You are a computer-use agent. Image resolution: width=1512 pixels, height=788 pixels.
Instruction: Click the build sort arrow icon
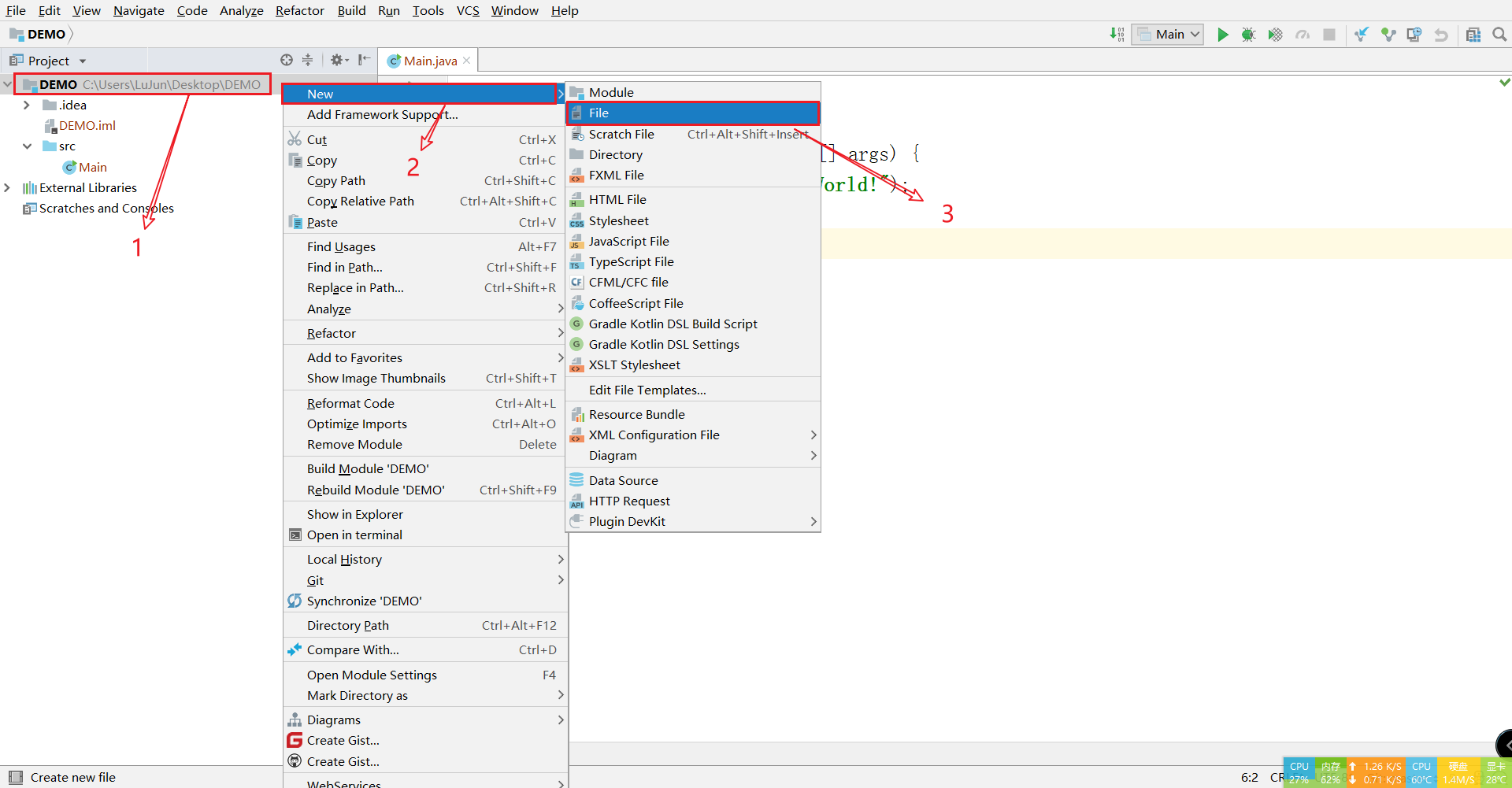coord(1117,35)
